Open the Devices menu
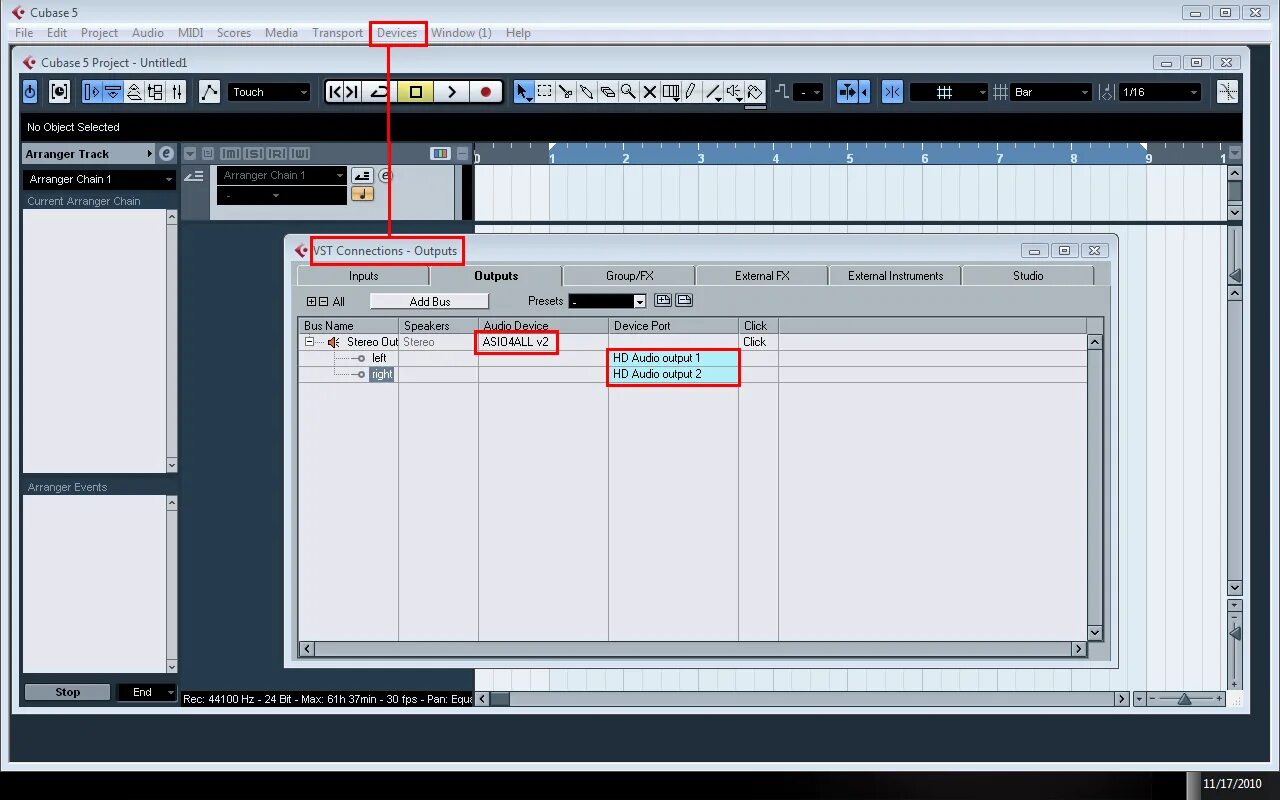This screenshot has width=1280, height=800. pos(397,33)
